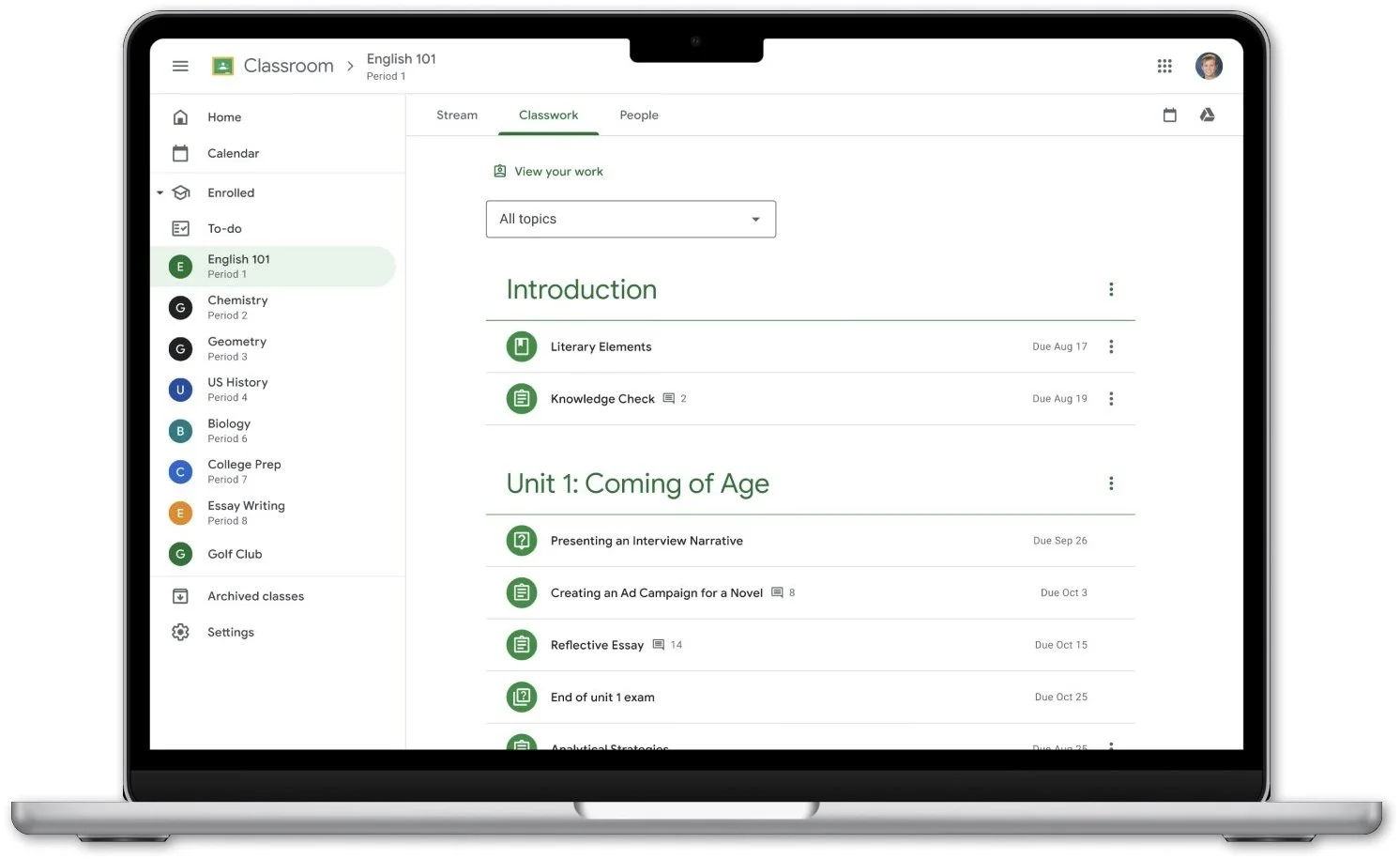Open the Google apps grid
The height and width of the screenshot is (859, 1400).
[1164, 66]
